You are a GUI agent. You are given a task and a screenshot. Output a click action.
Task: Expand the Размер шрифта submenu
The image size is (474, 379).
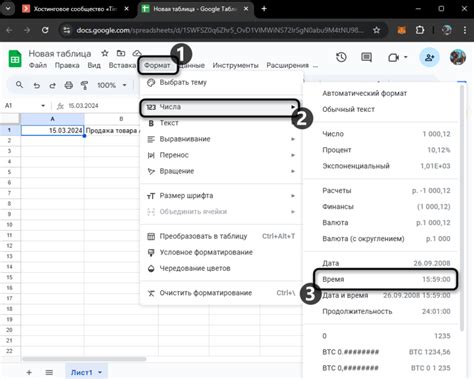point(221,196)
